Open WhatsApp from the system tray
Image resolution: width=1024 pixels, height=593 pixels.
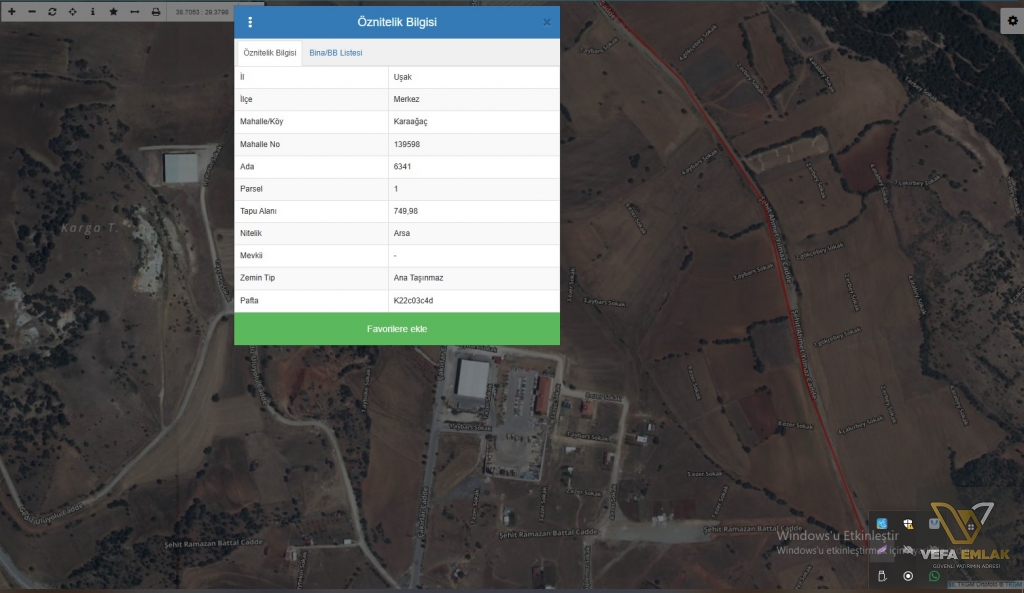point(934,575)
